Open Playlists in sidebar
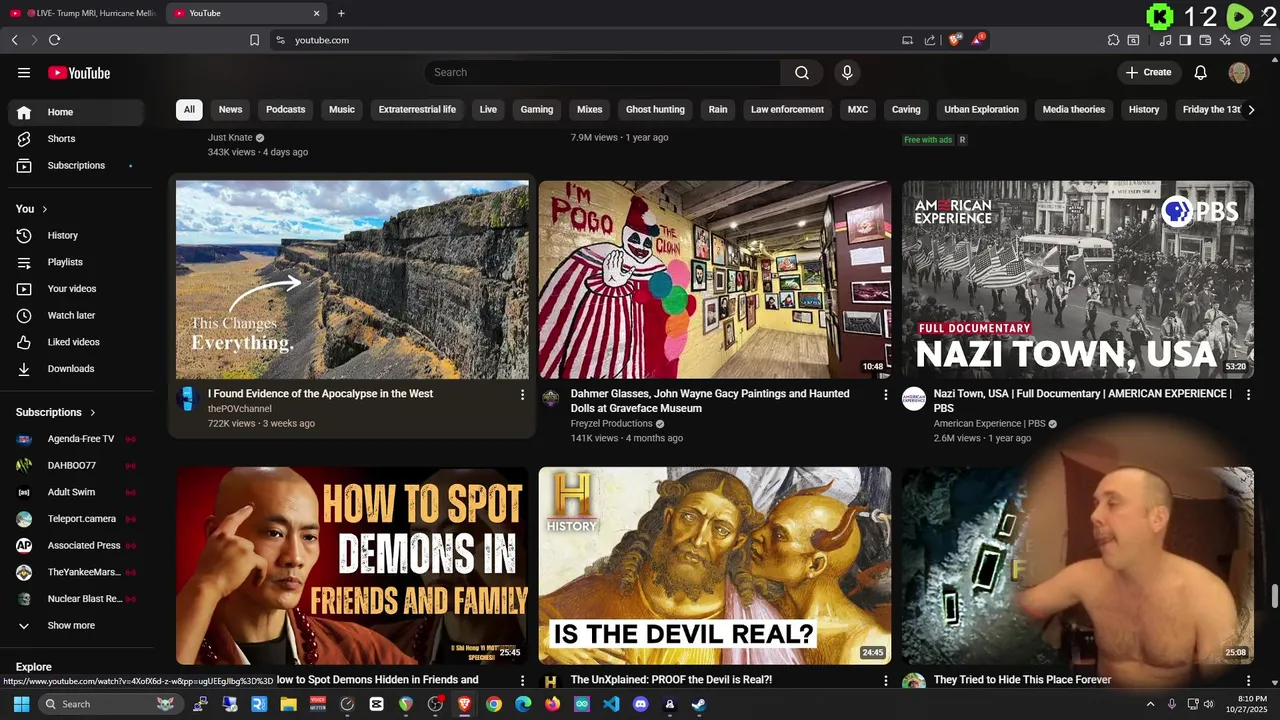Screen dimensions: 1280x720 point(76,262)
